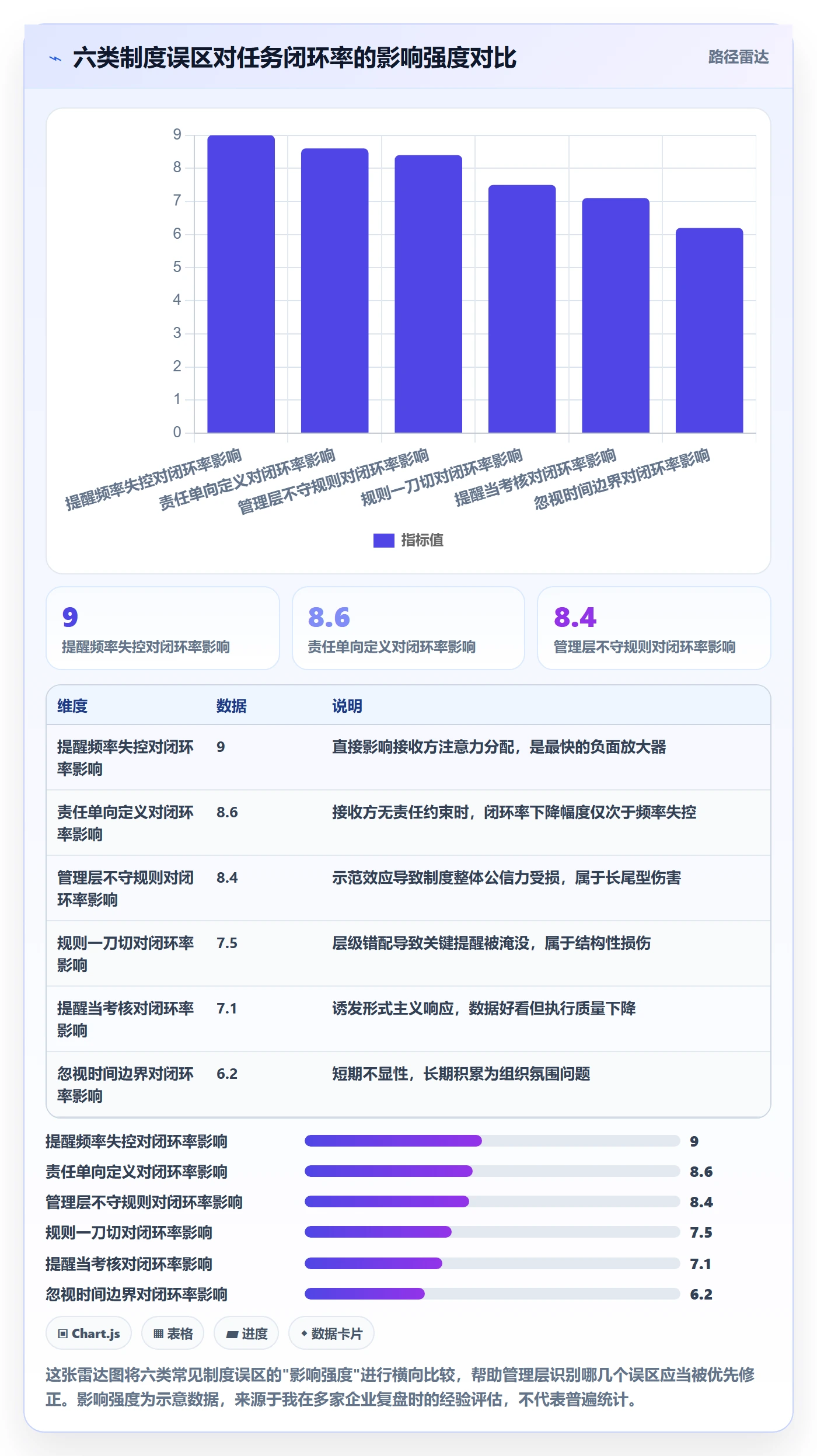Click the tallest bar for 提醒频率失控

[x=241, y=284]
